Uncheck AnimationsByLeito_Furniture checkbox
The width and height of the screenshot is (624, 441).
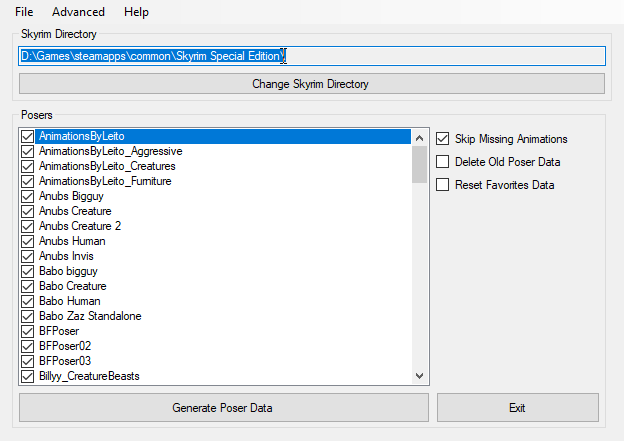click(27, 181)
